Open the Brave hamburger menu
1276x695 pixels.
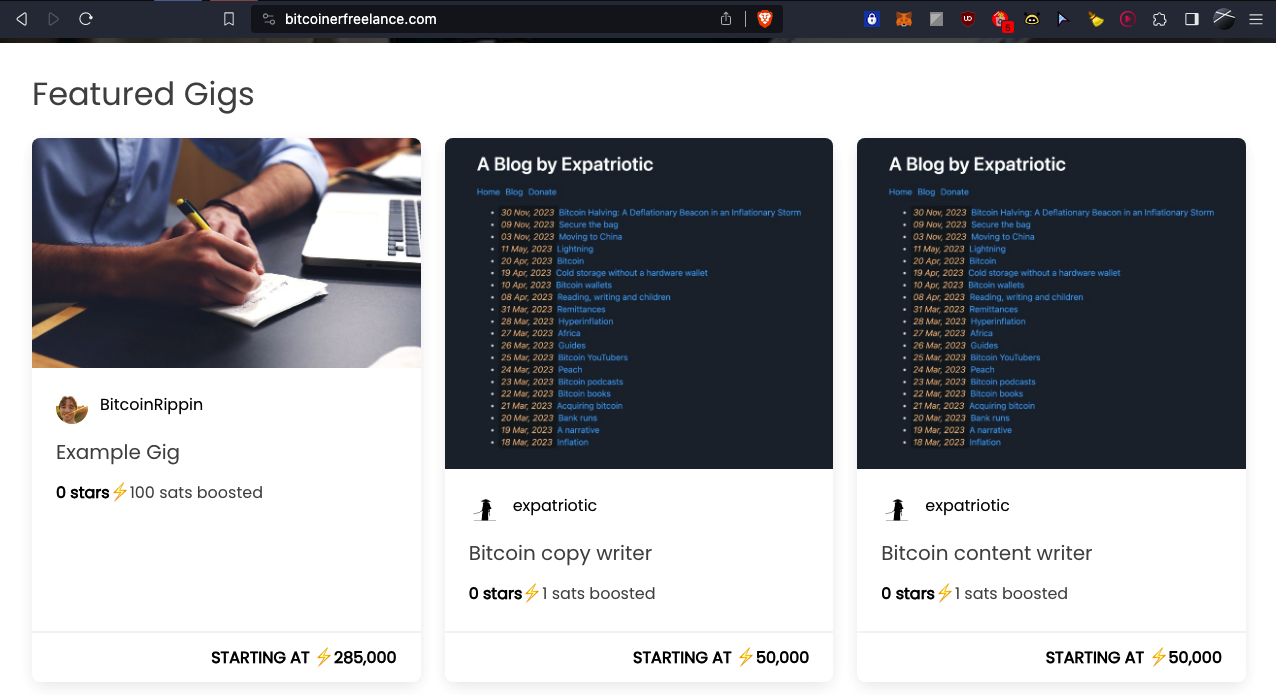point(1255,19)
